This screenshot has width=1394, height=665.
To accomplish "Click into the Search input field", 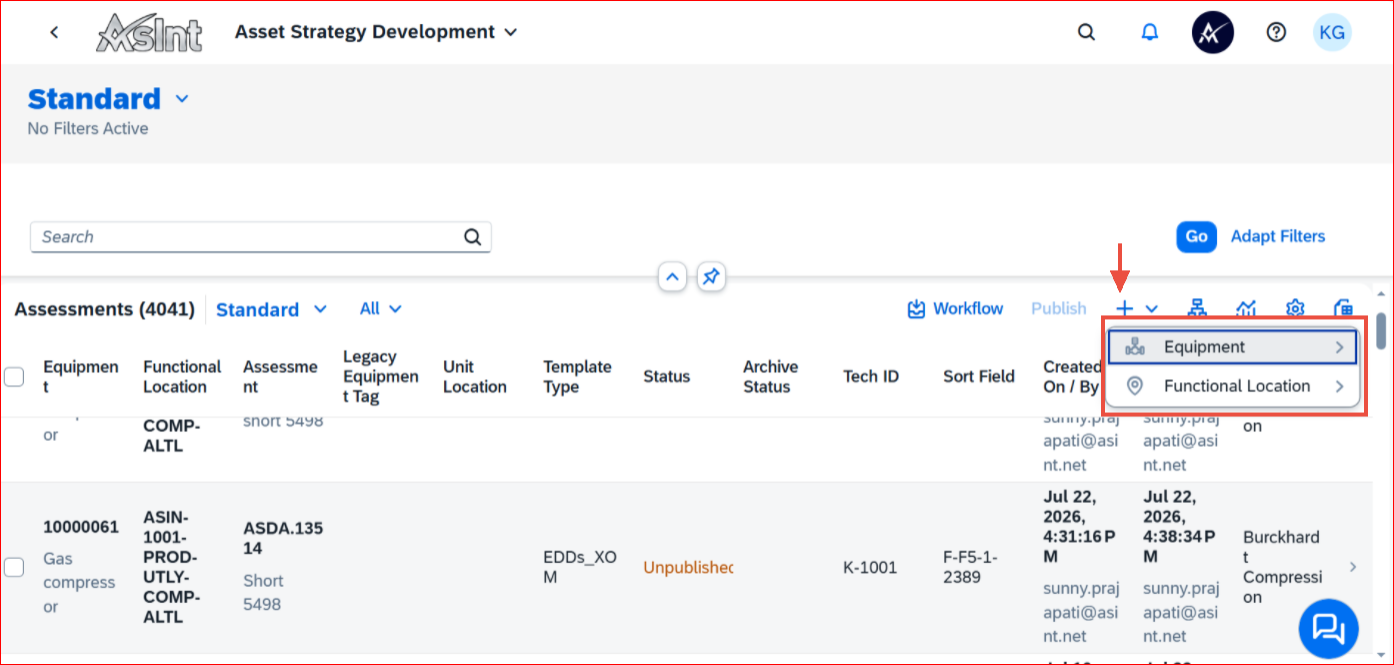I will pos(248,237).
